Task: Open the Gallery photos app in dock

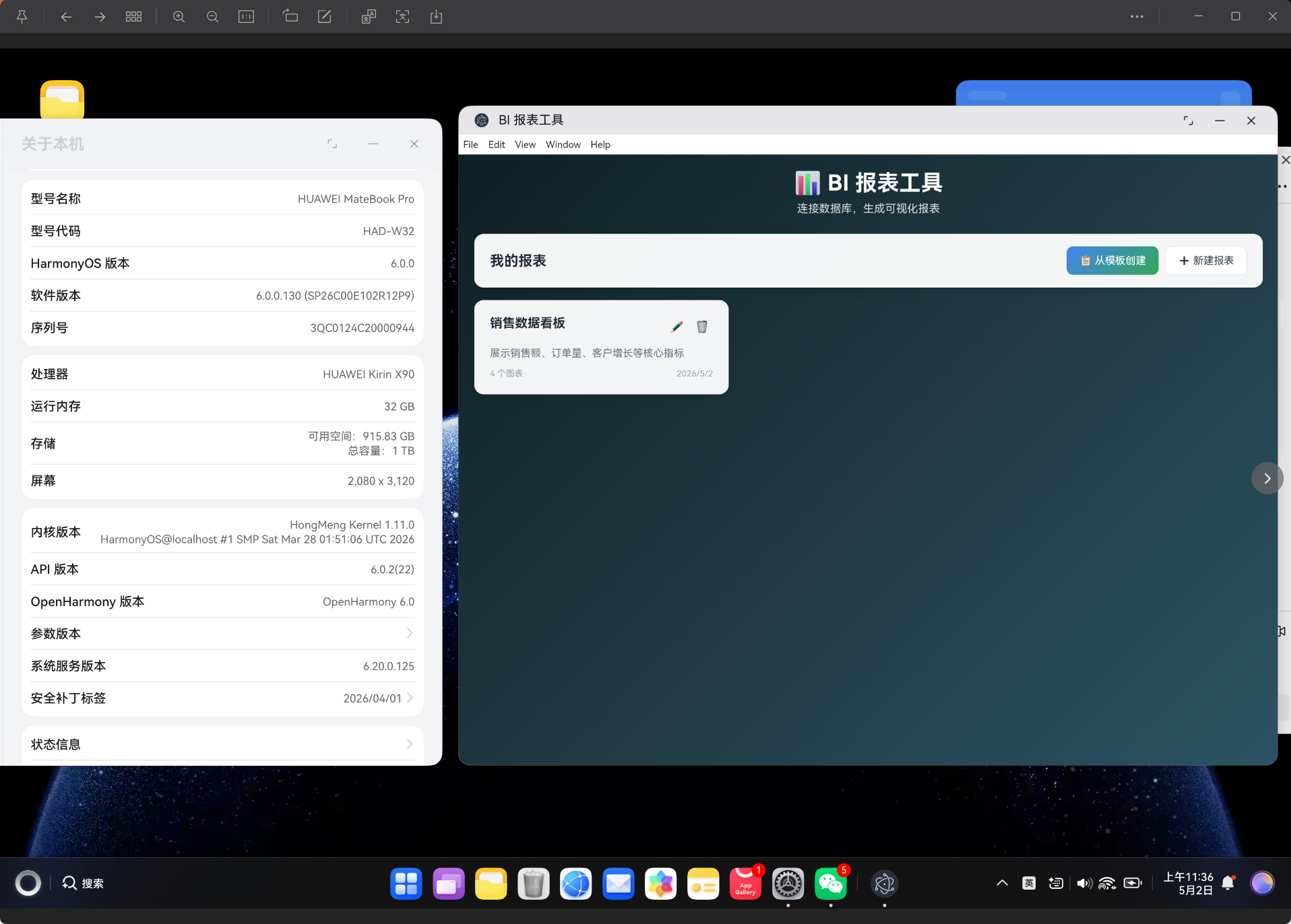Action: tap(661, 884)
